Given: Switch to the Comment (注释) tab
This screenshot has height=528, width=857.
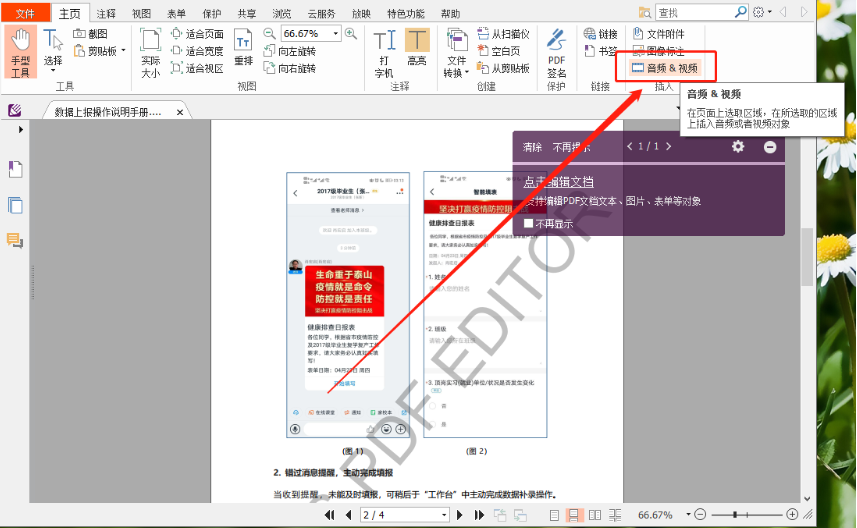Looking at the screenshot, I should coord(106,14).
